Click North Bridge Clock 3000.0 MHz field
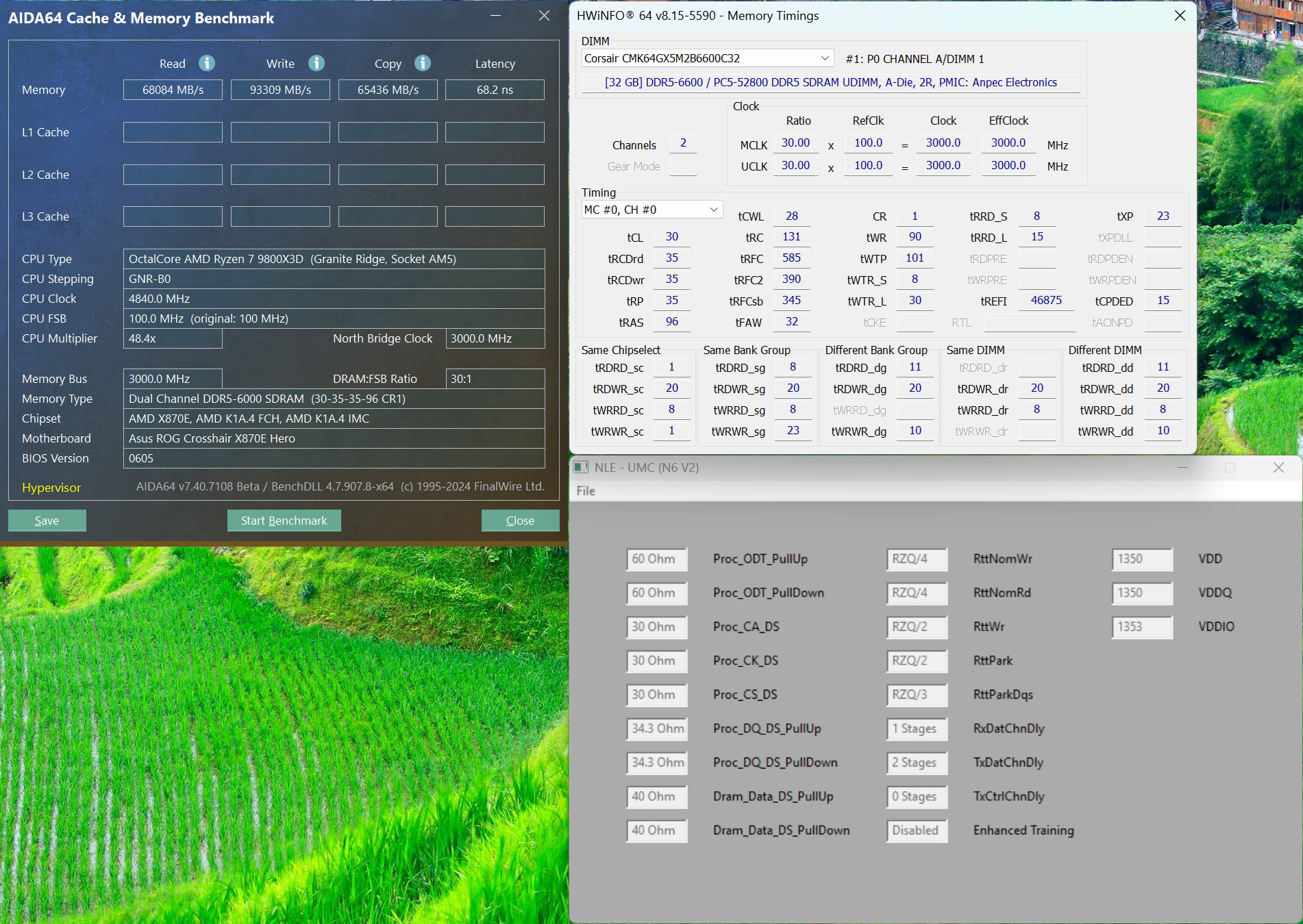Viewport: 1303px width, 924px height. [495, 338]
